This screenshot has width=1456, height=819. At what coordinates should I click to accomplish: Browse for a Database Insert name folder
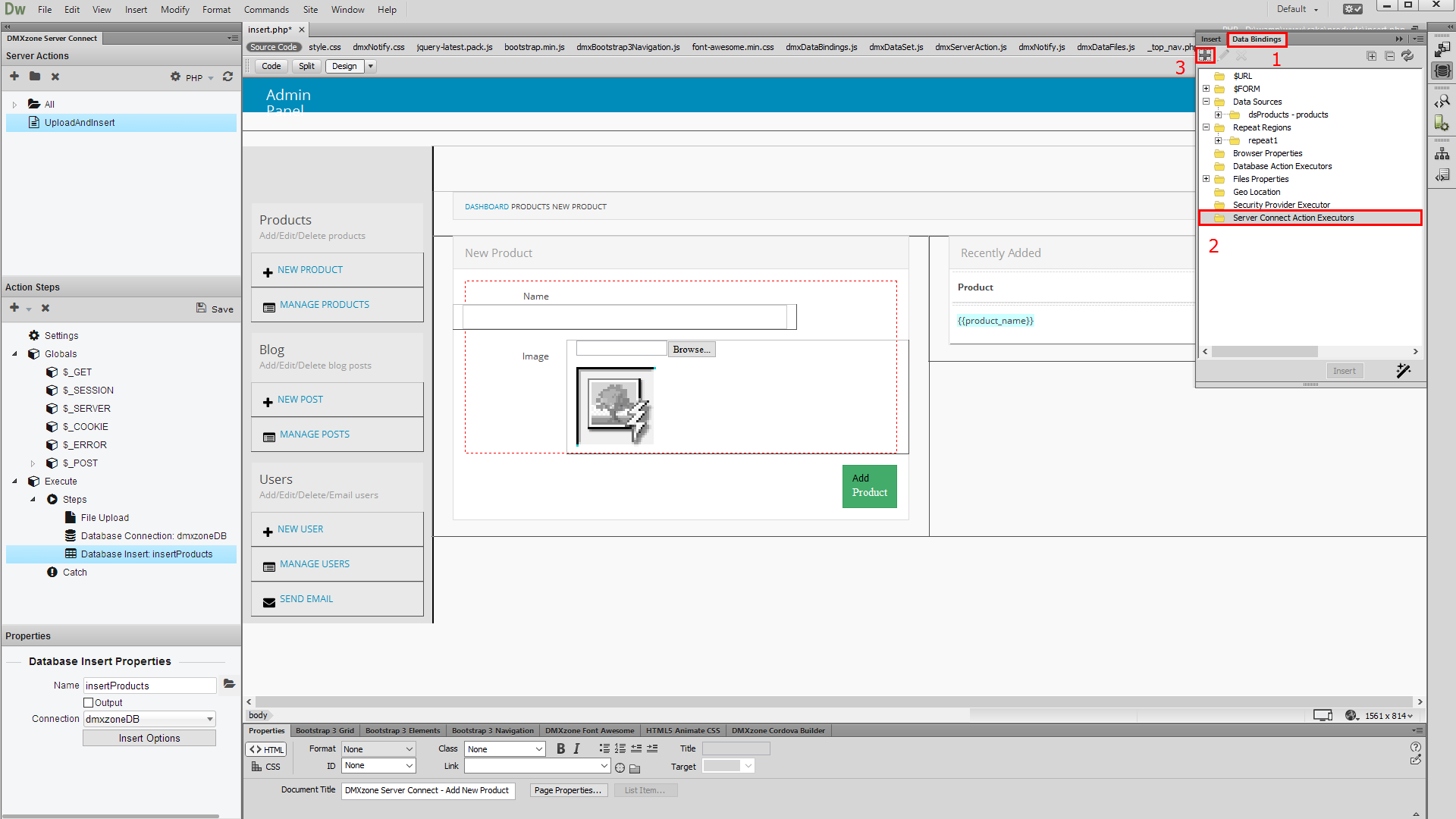click(229, 684)
